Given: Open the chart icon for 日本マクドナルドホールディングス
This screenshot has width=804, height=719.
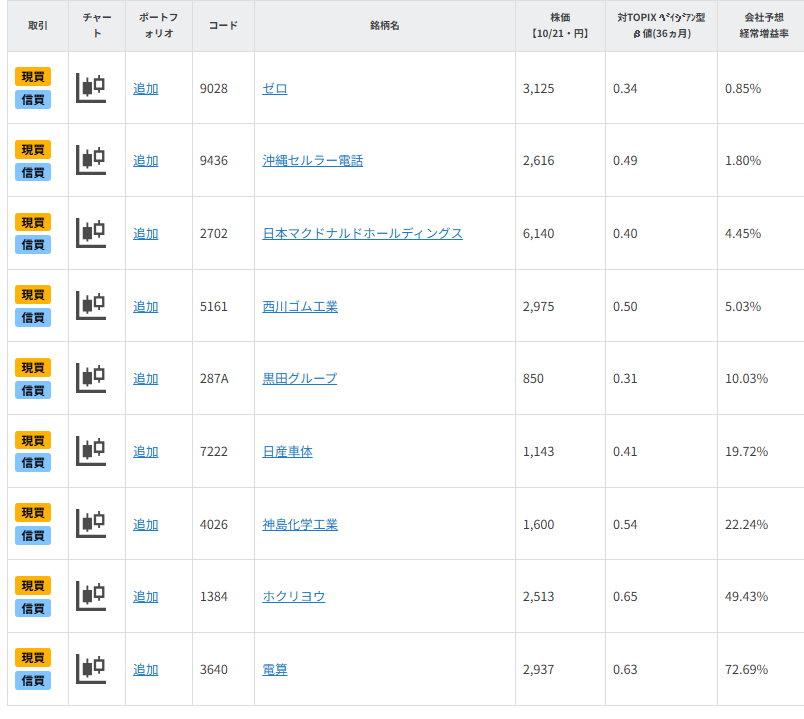Looking at the screenshot, I should 91,233.
